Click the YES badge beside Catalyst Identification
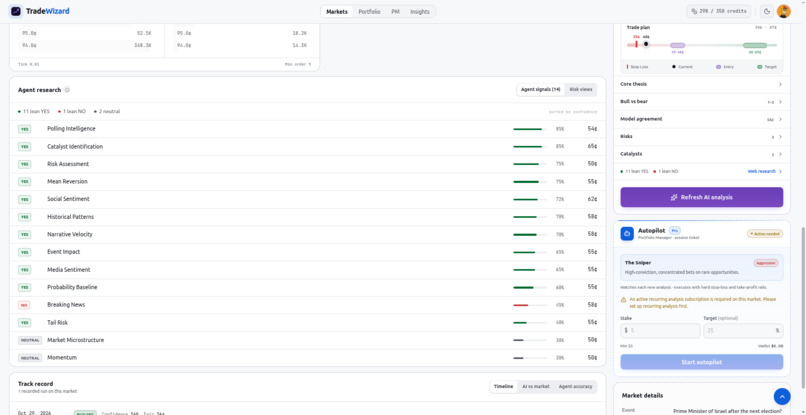Screen dimensions: 806x415 pos(24,147)
